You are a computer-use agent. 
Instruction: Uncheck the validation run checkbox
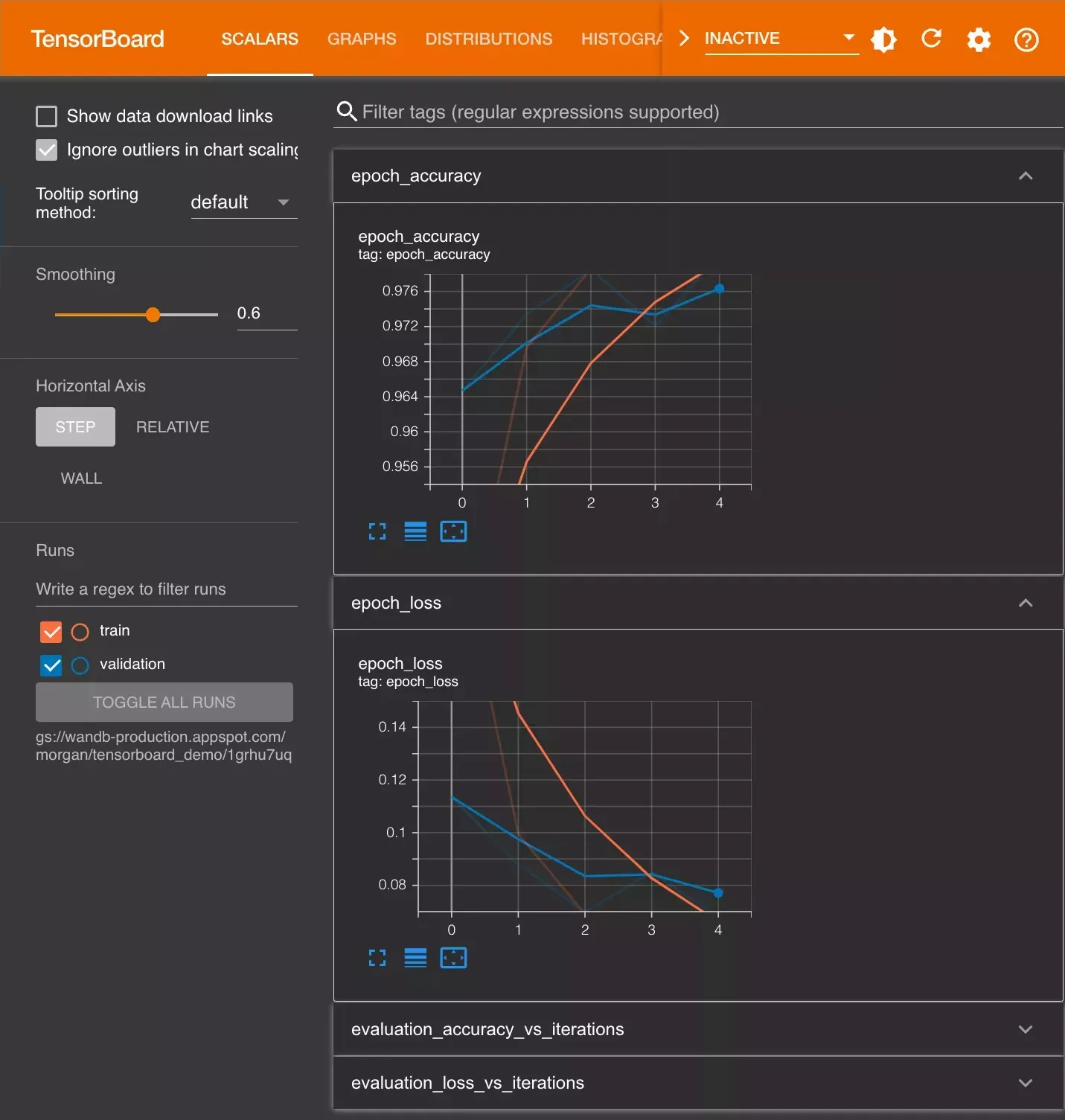pos(51,665)
